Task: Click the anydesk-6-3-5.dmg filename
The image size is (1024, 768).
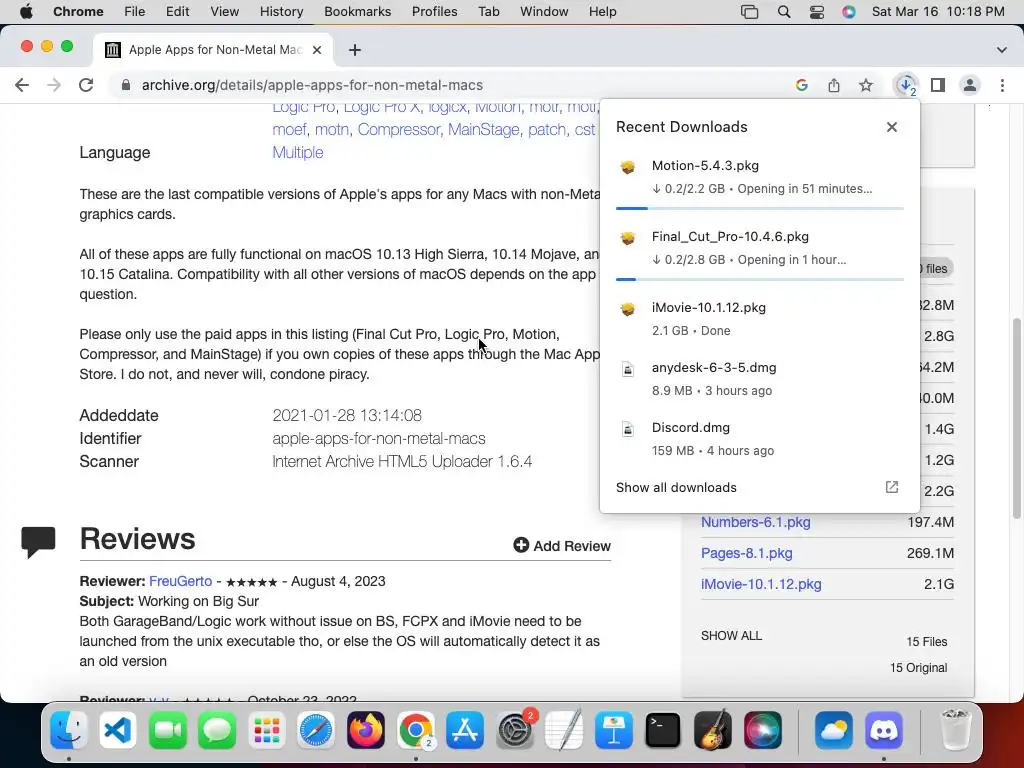Action: (x=714, y=367)
